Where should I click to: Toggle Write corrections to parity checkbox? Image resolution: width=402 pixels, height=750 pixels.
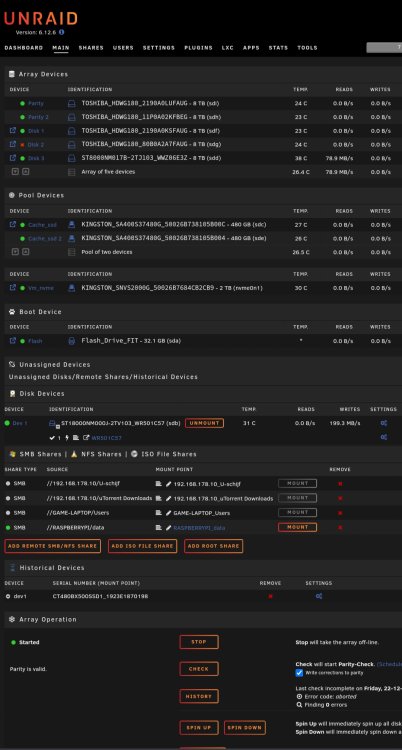pos(299,673)
